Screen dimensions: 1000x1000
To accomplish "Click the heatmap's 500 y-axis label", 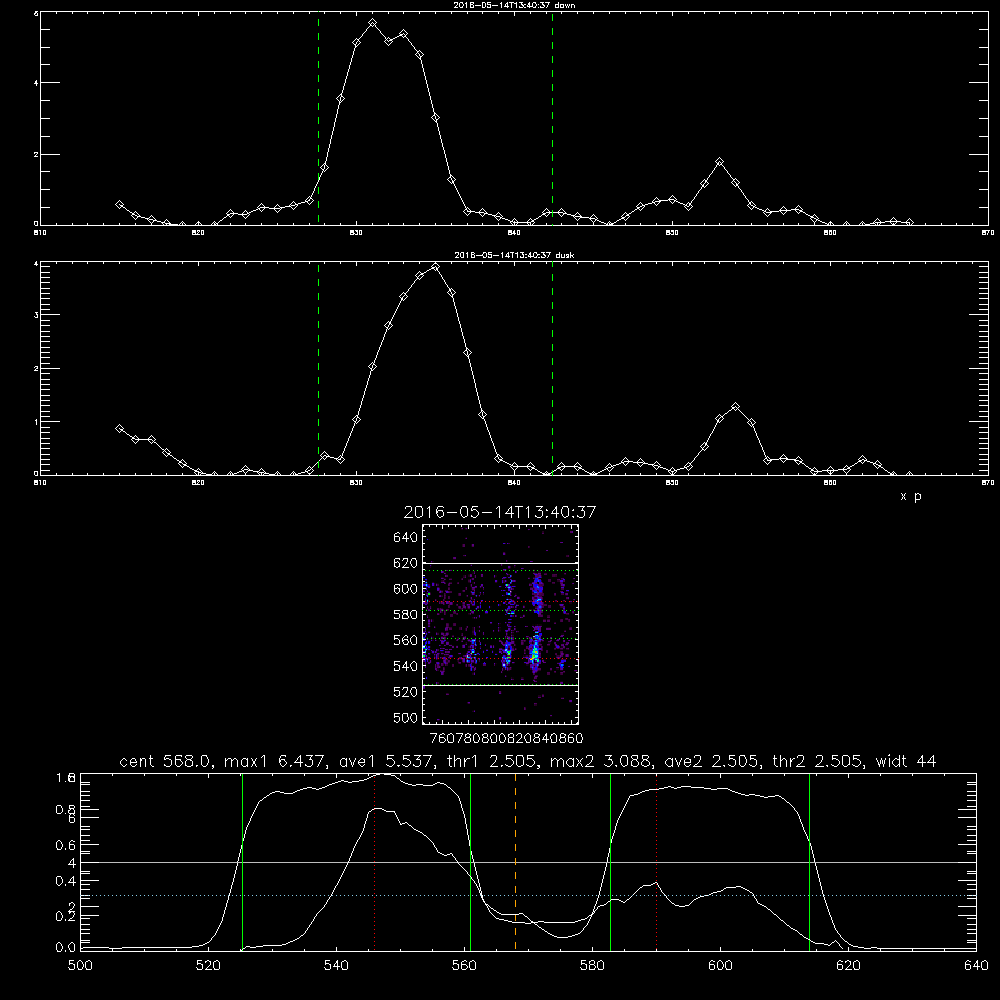I will click(x=406, y=717).
